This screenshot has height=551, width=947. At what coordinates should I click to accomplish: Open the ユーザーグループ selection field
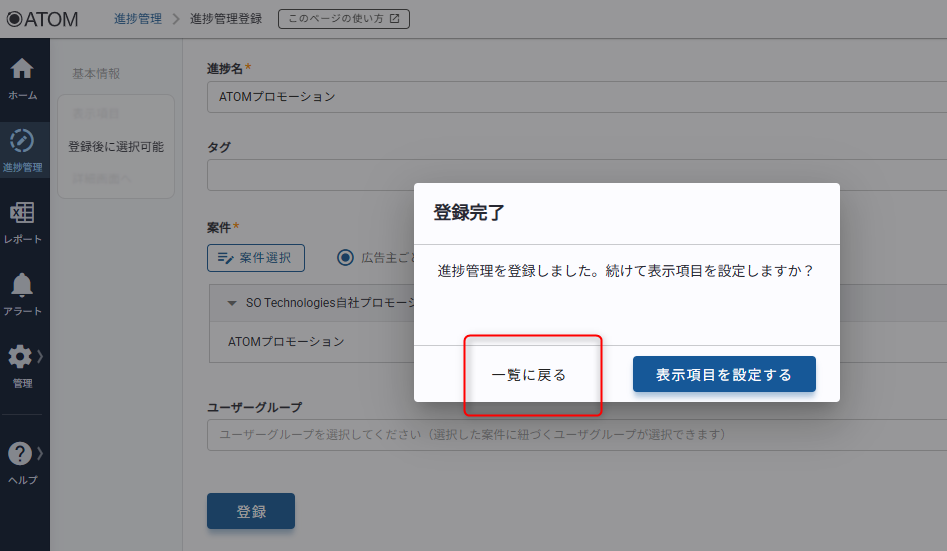click(570, 435)
